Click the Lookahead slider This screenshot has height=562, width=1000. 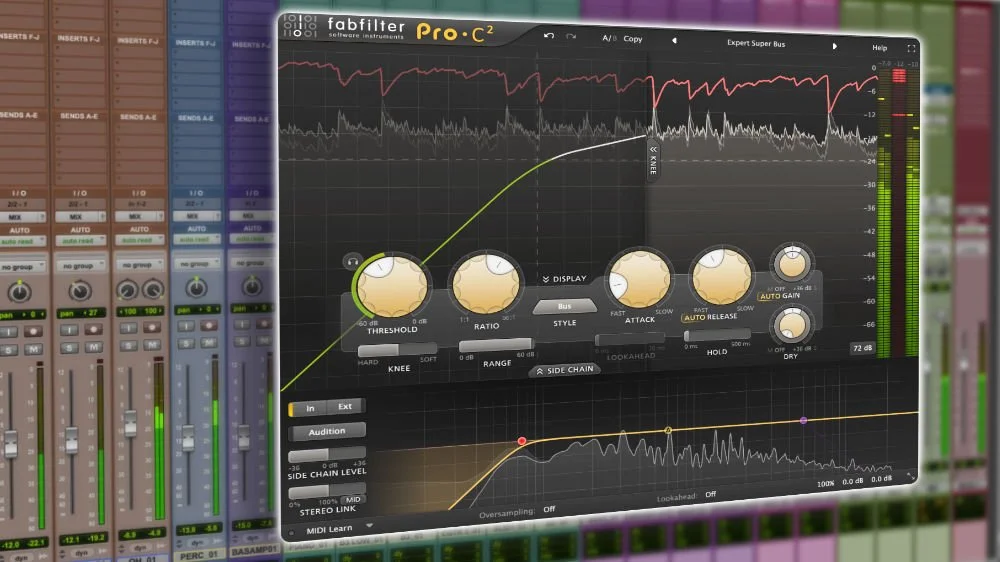click(x=629, y=339)
